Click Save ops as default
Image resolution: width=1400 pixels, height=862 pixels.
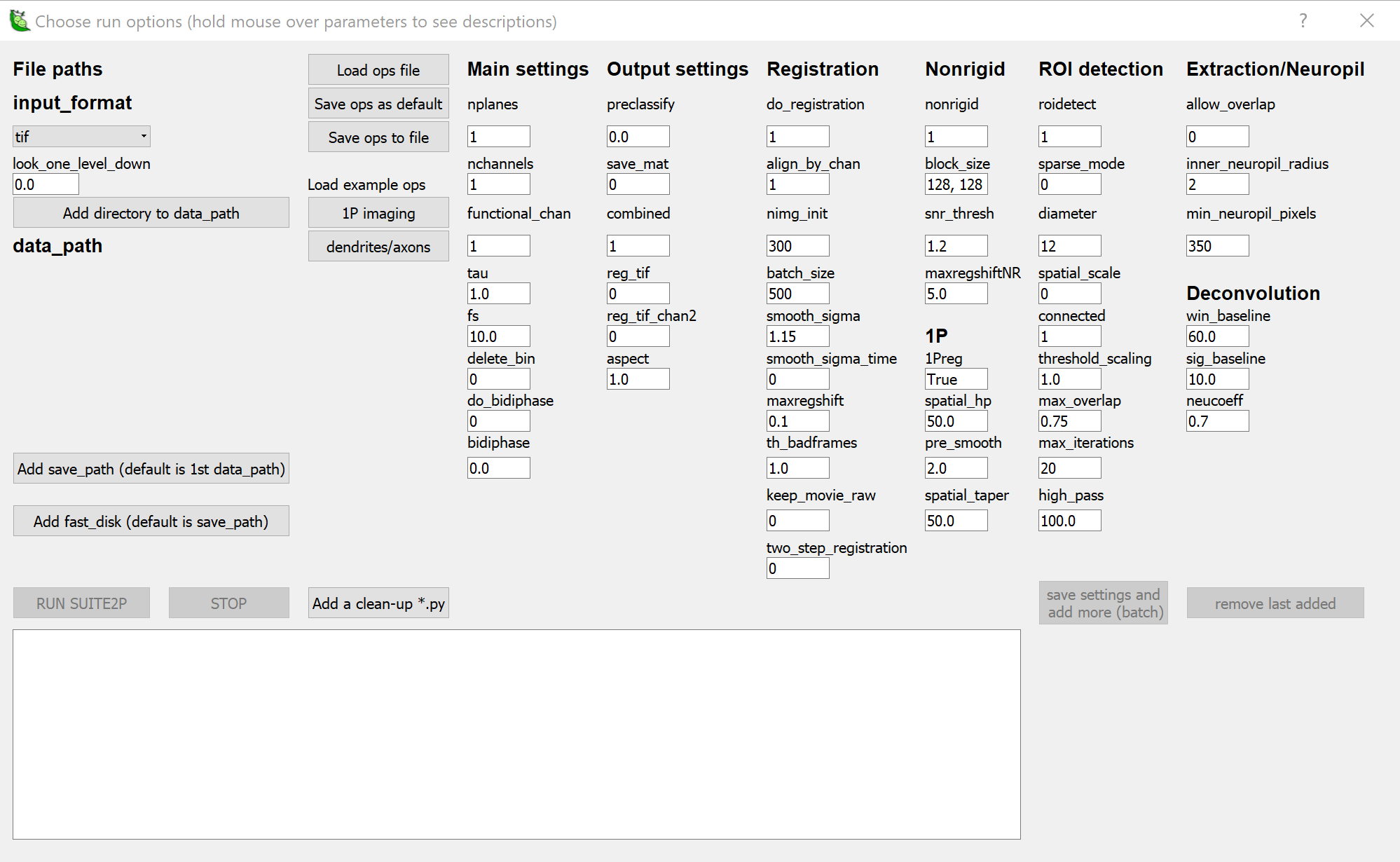click(378, 103)
